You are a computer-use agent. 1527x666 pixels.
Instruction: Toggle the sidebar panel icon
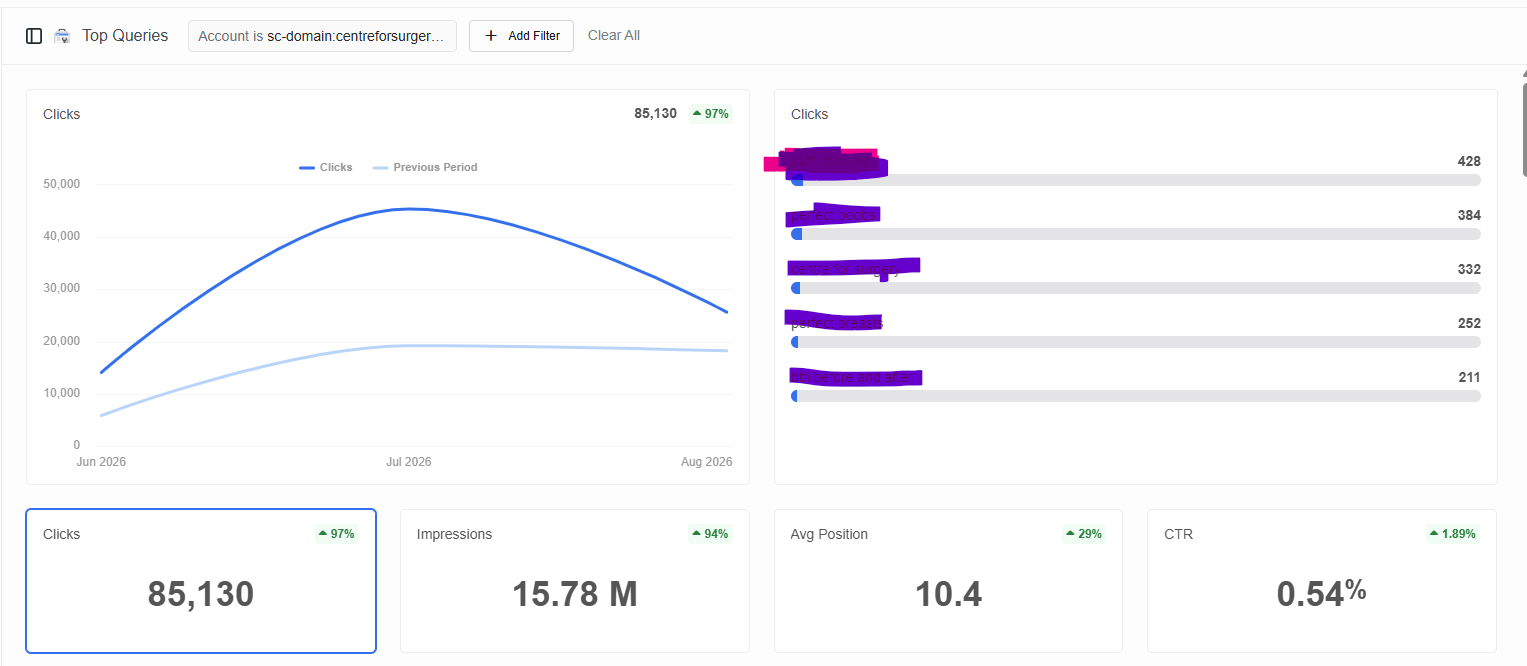pyautogui.click(x=34, y=36)
